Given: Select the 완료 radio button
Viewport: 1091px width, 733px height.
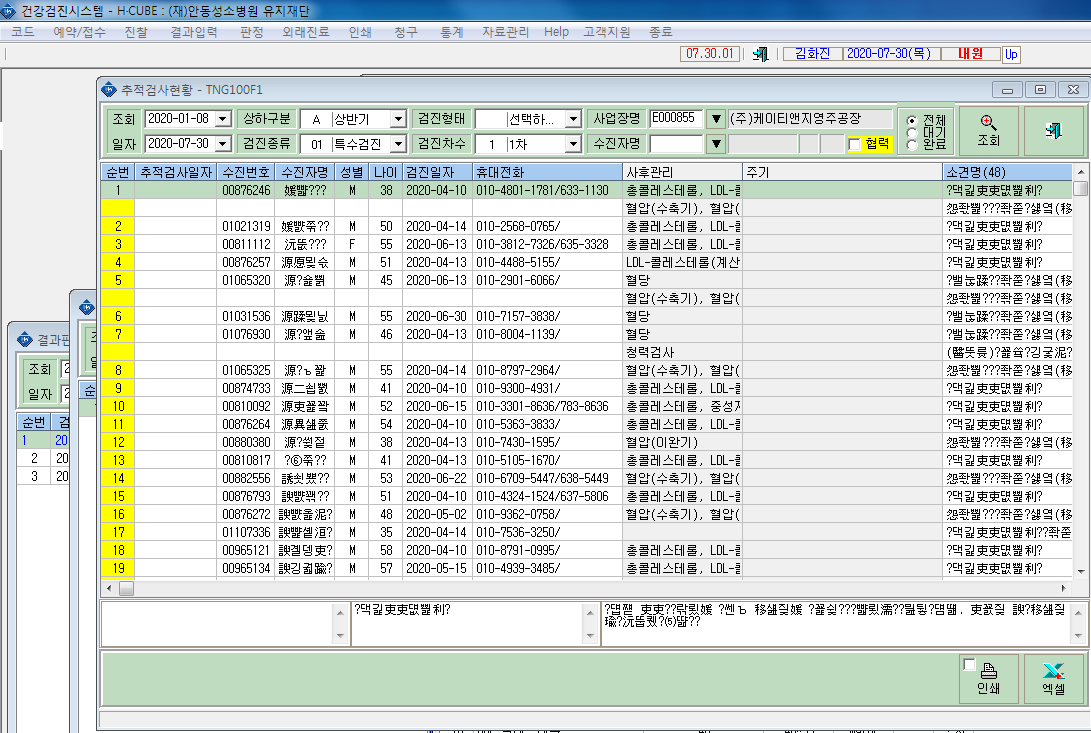Looking at the screenshot, I should 912,144.
